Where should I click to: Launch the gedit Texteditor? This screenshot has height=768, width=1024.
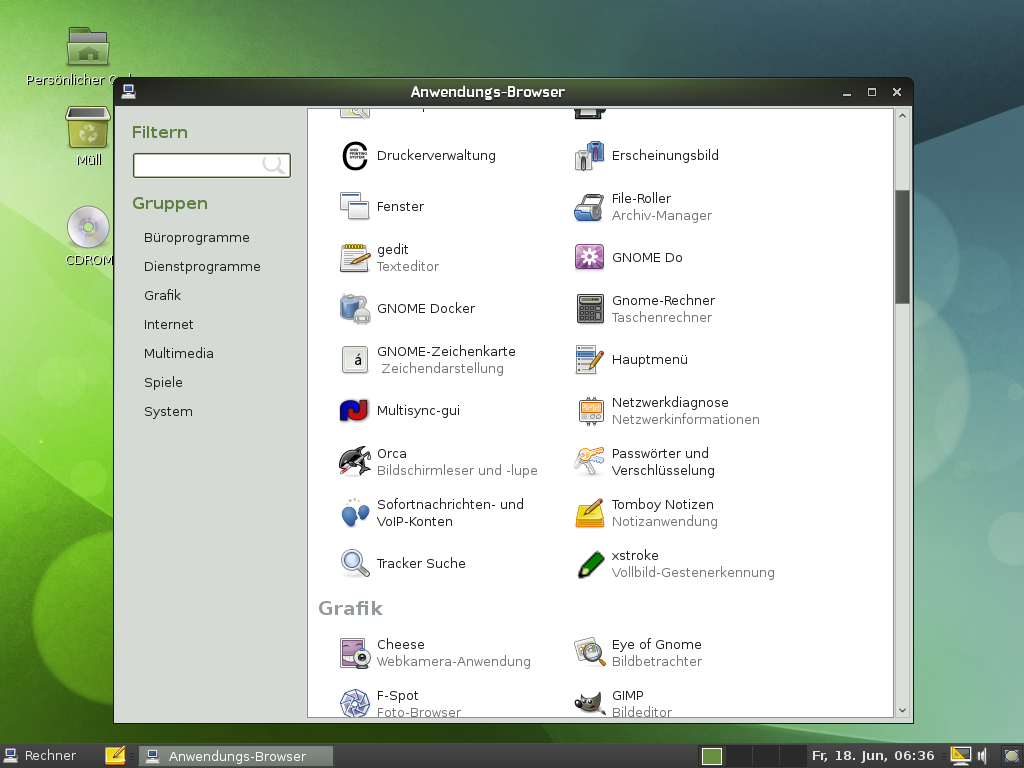tap(395, 257)
